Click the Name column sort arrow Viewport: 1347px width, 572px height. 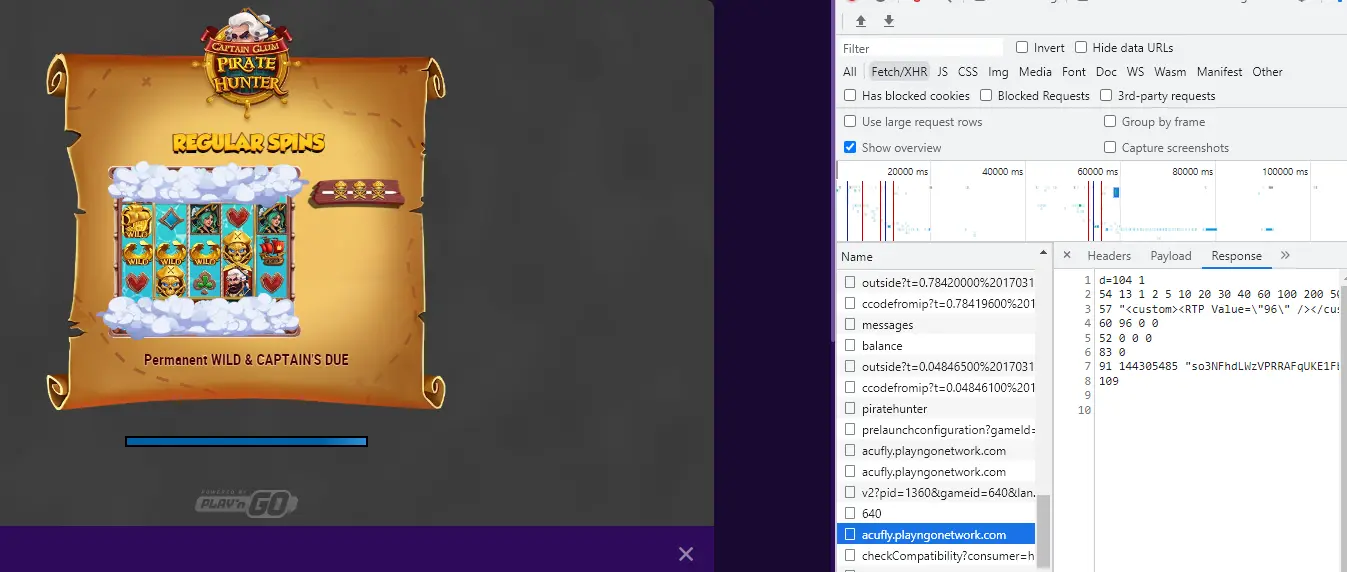[1043, 253]
